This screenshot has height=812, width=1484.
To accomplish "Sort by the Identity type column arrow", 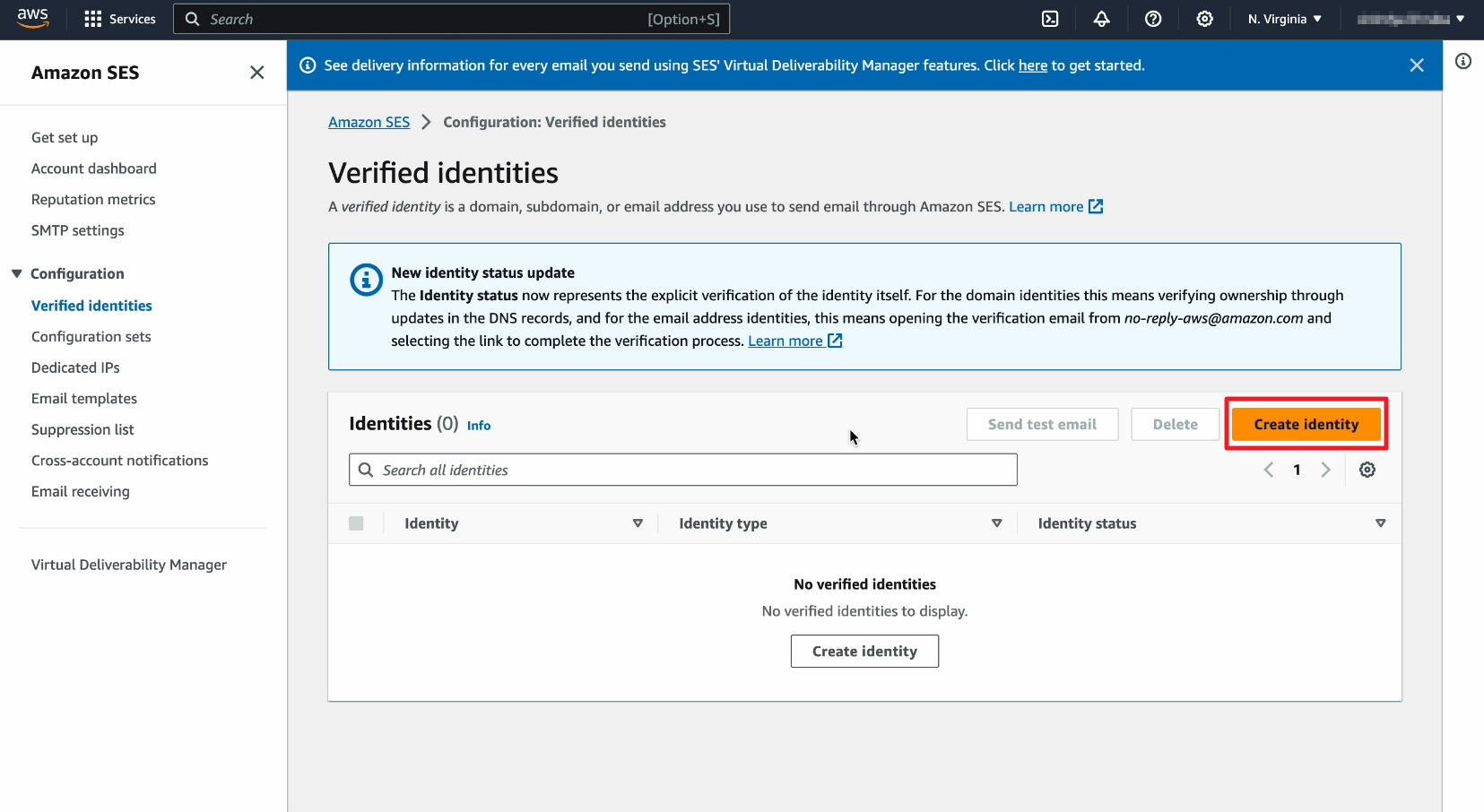I will 996,523.
